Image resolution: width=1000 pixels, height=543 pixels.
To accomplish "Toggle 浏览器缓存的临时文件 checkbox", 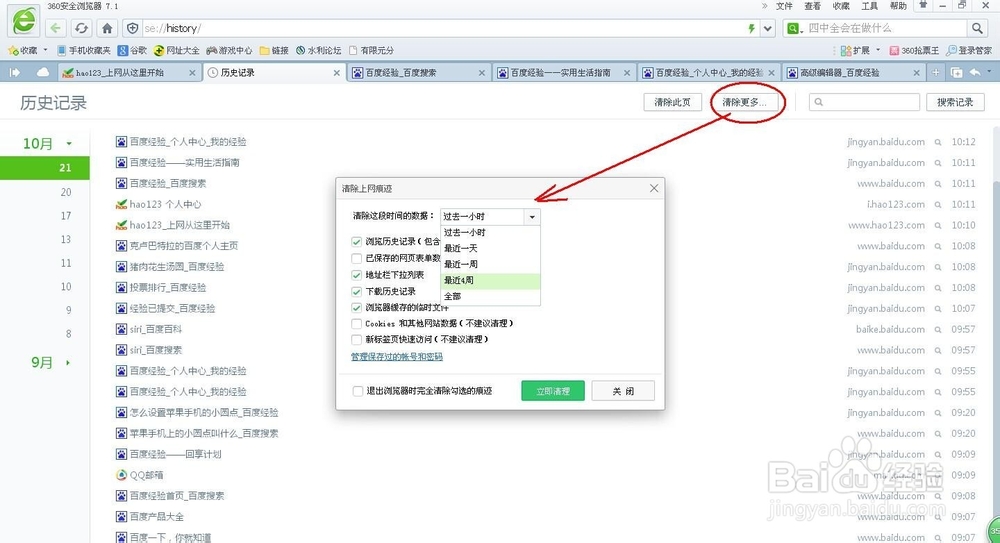I will click(x=357, y=308).
